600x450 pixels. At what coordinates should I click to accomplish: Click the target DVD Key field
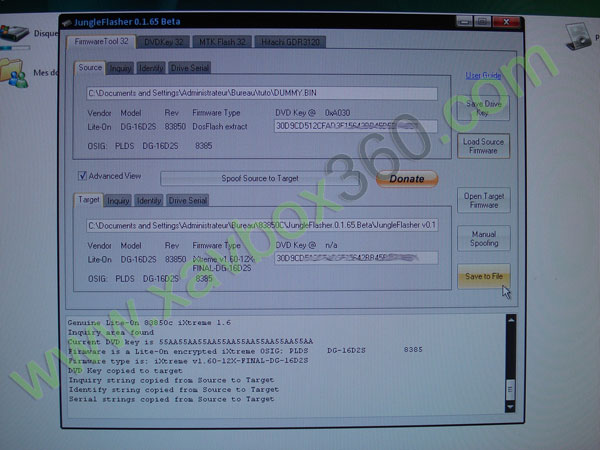pos(356,258)
